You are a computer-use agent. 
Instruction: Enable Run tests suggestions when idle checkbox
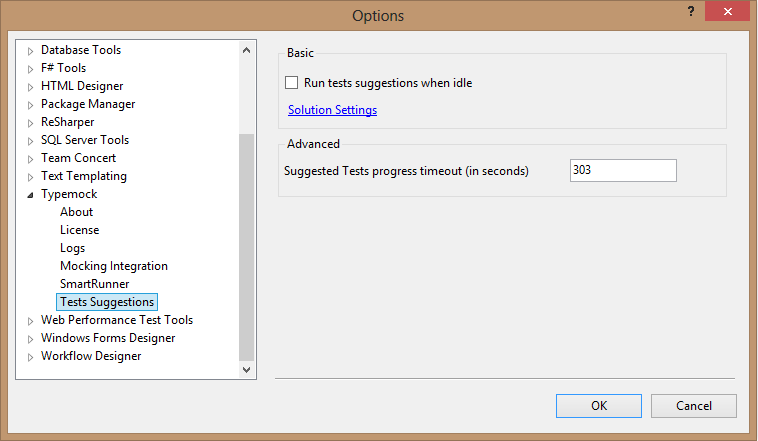292,83
